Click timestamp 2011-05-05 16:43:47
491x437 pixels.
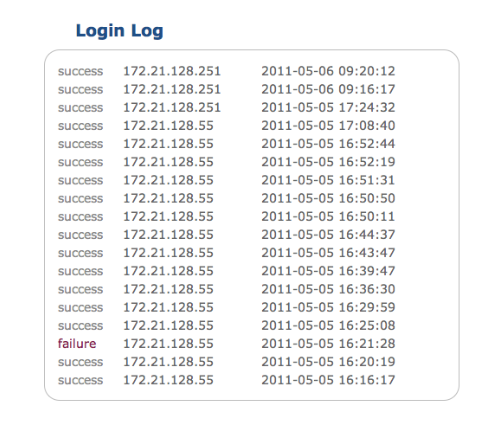coord(328,253)
